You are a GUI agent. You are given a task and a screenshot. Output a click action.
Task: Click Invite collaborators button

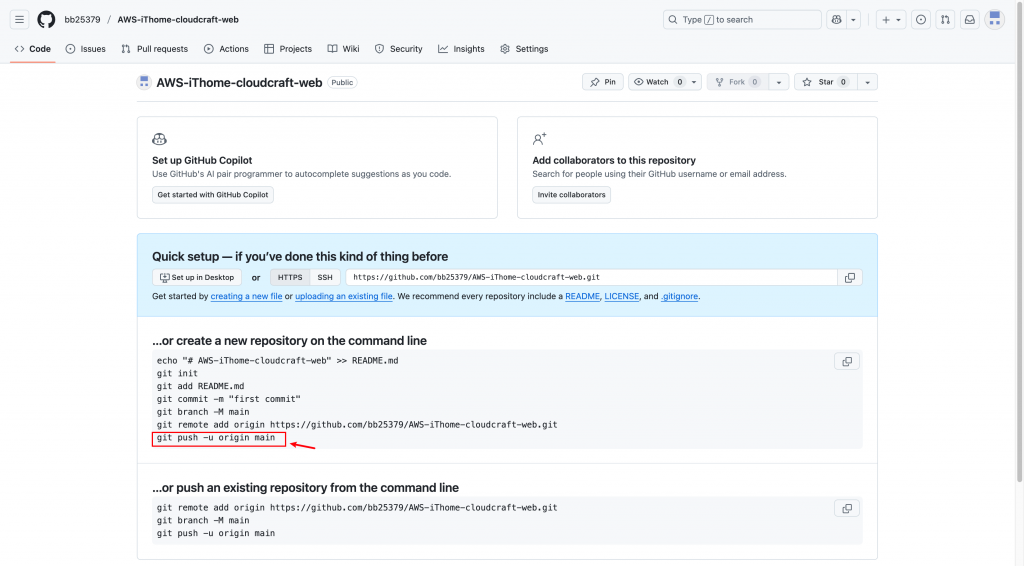pos(571,195)
